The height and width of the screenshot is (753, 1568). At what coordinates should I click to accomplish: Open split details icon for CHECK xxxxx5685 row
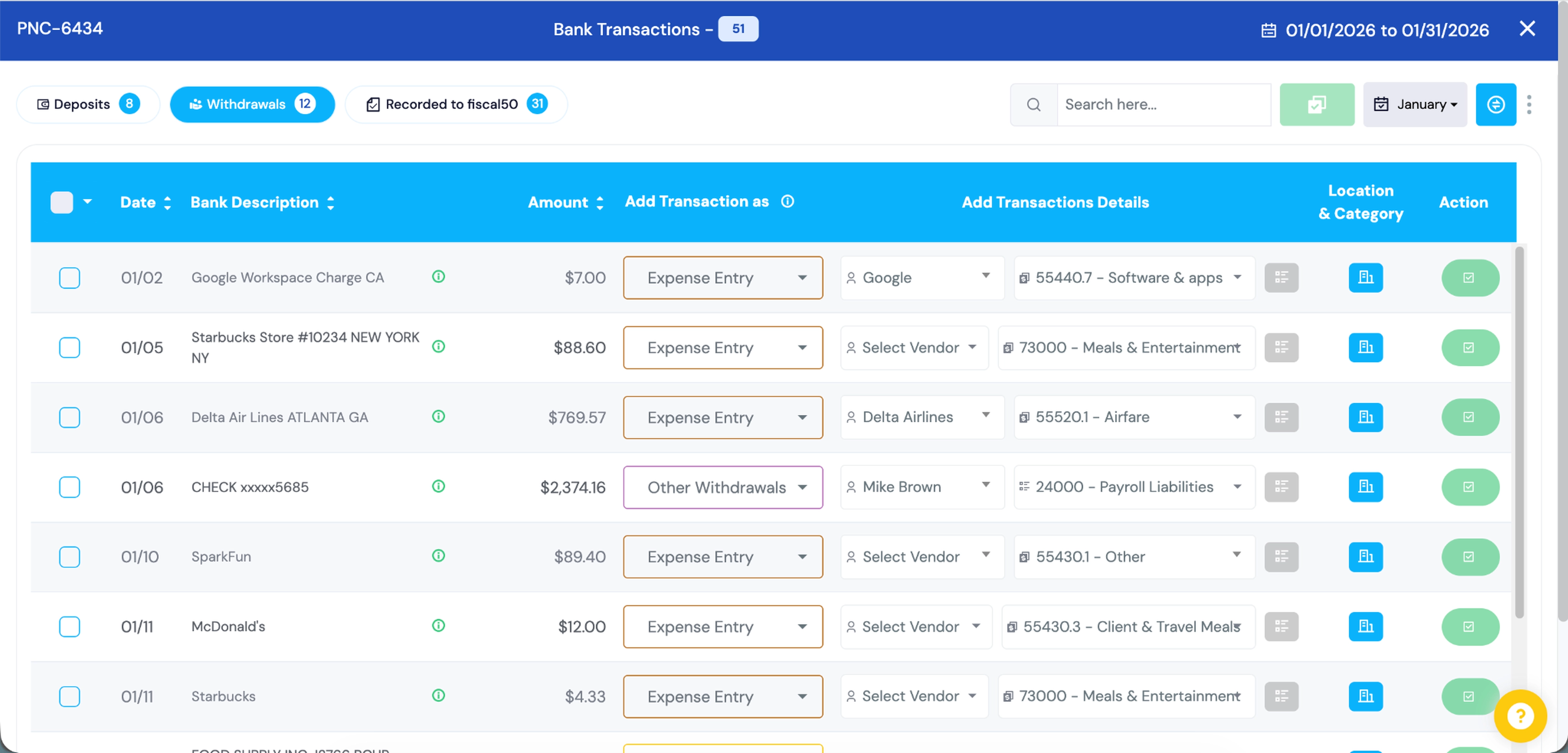point(1281,487)
